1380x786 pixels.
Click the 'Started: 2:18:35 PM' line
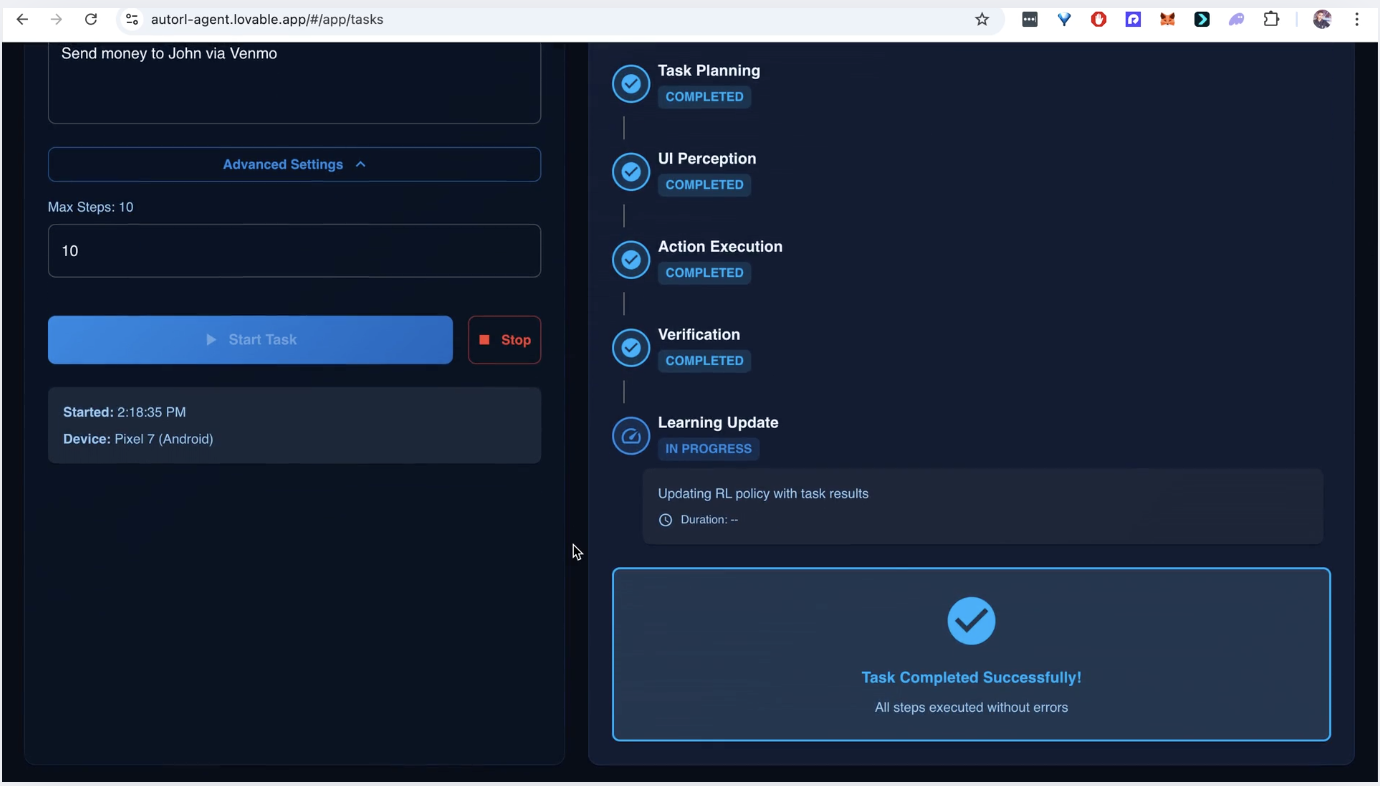[x=124, y=412]
